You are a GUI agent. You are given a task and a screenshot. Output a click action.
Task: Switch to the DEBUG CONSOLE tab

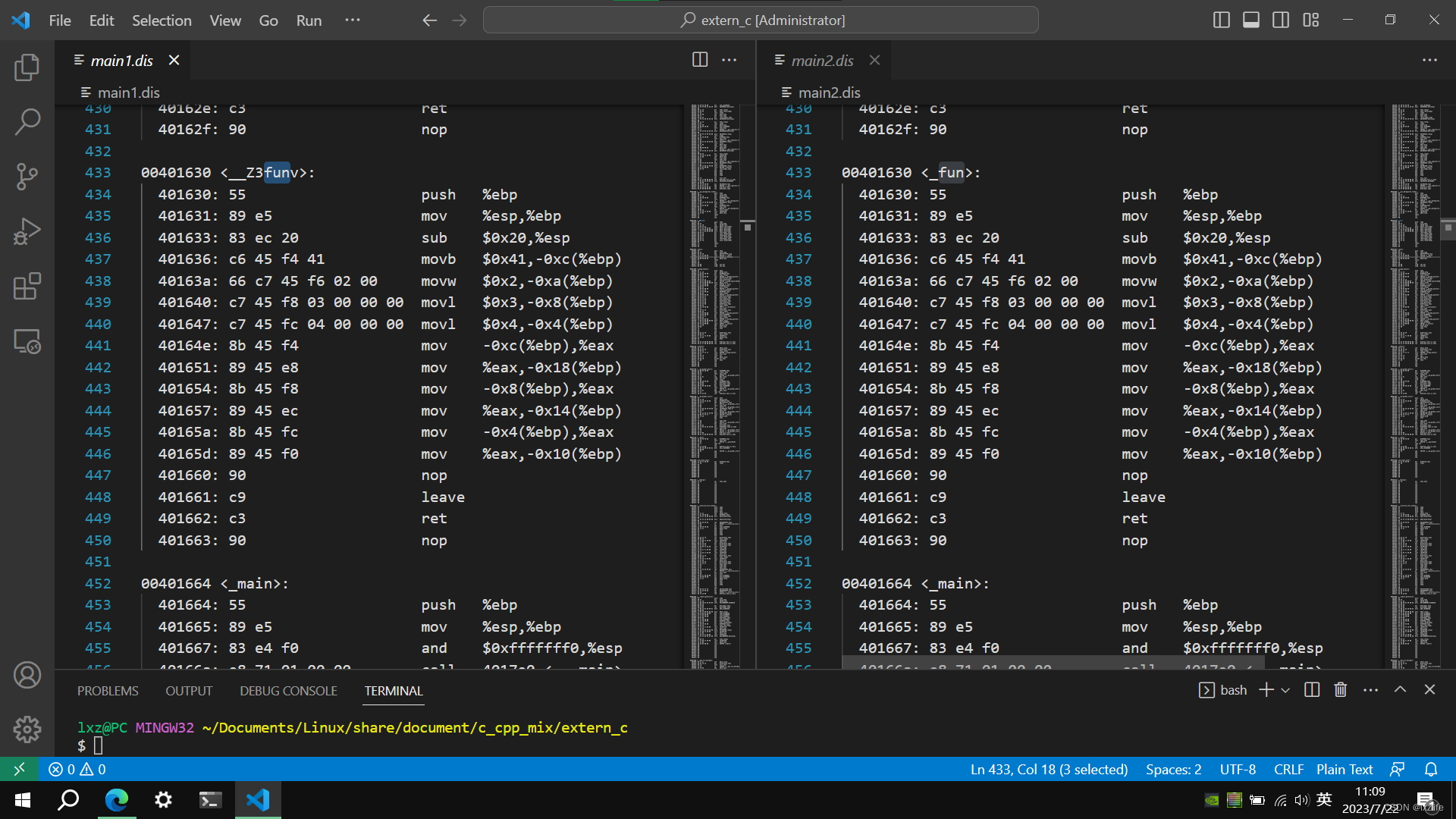point(288,691)
